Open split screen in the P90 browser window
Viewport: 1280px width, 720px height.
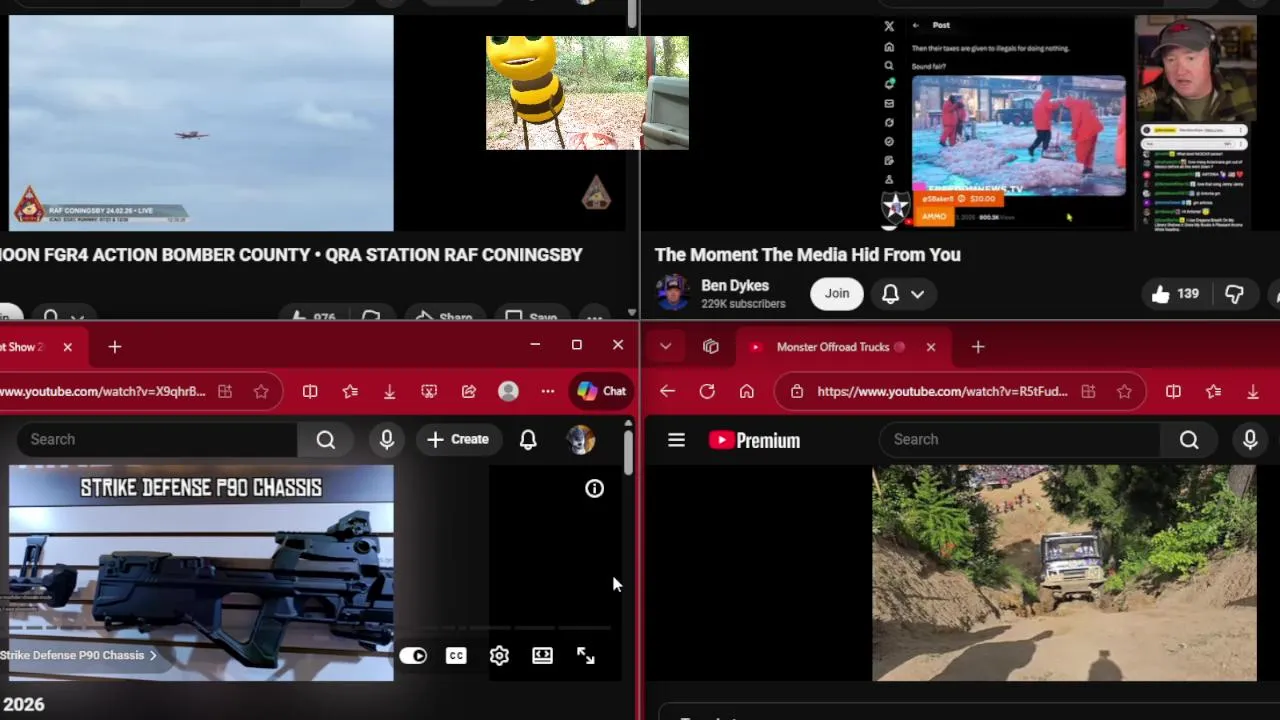pos(310,391)
